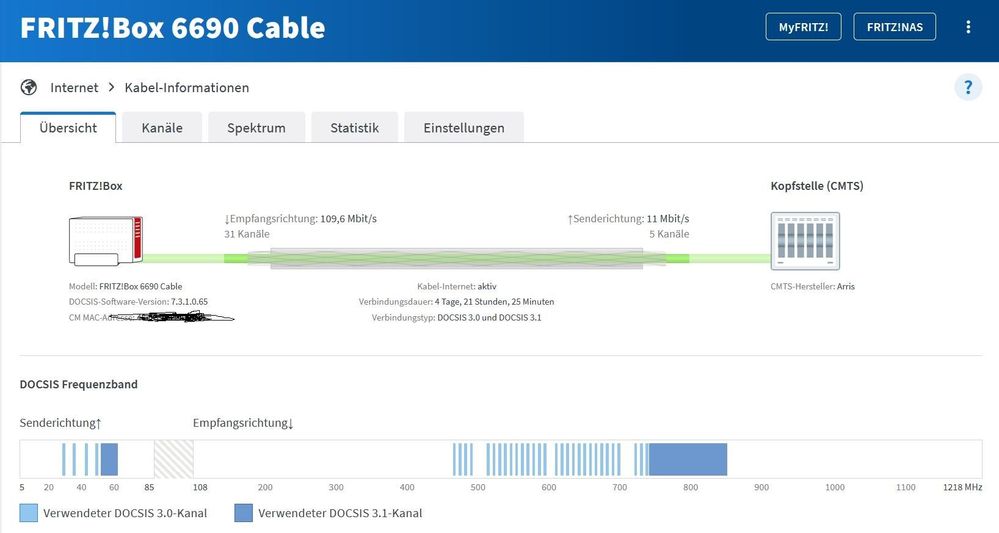Click the breadcrumb chevron after Internet

(112, 88)
